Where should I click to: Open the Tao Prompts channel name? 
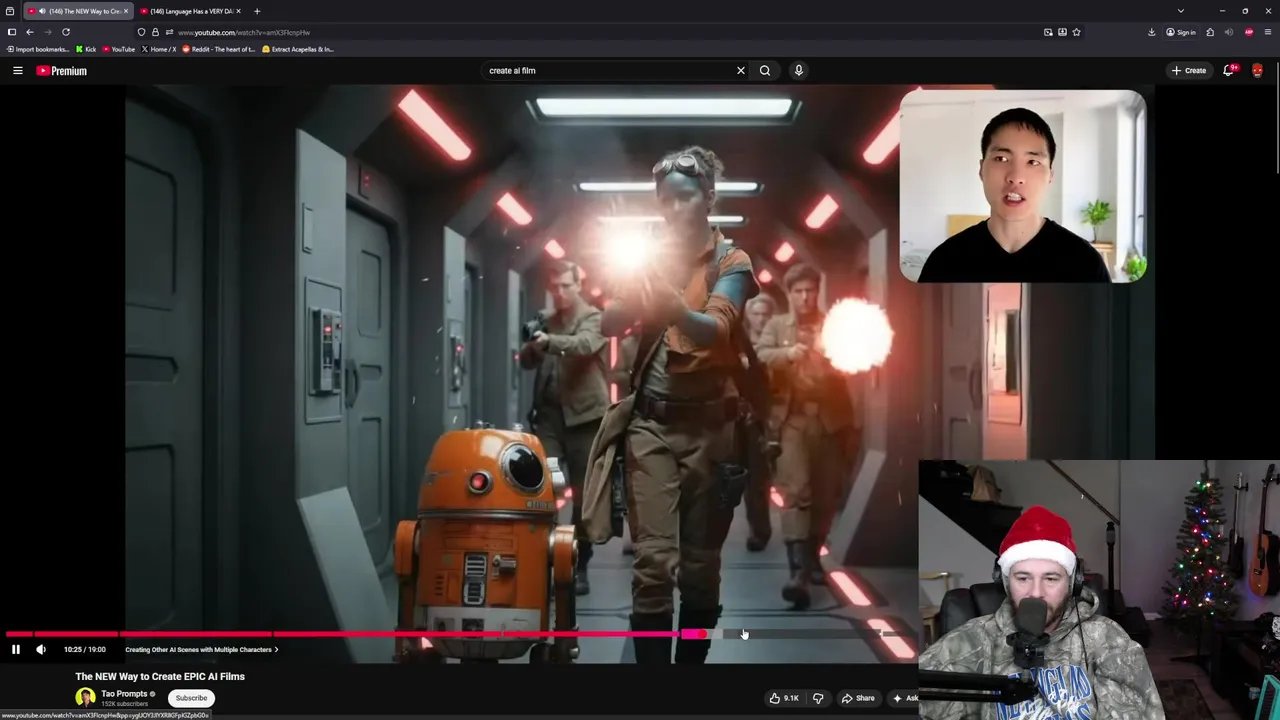coord(124,693)
